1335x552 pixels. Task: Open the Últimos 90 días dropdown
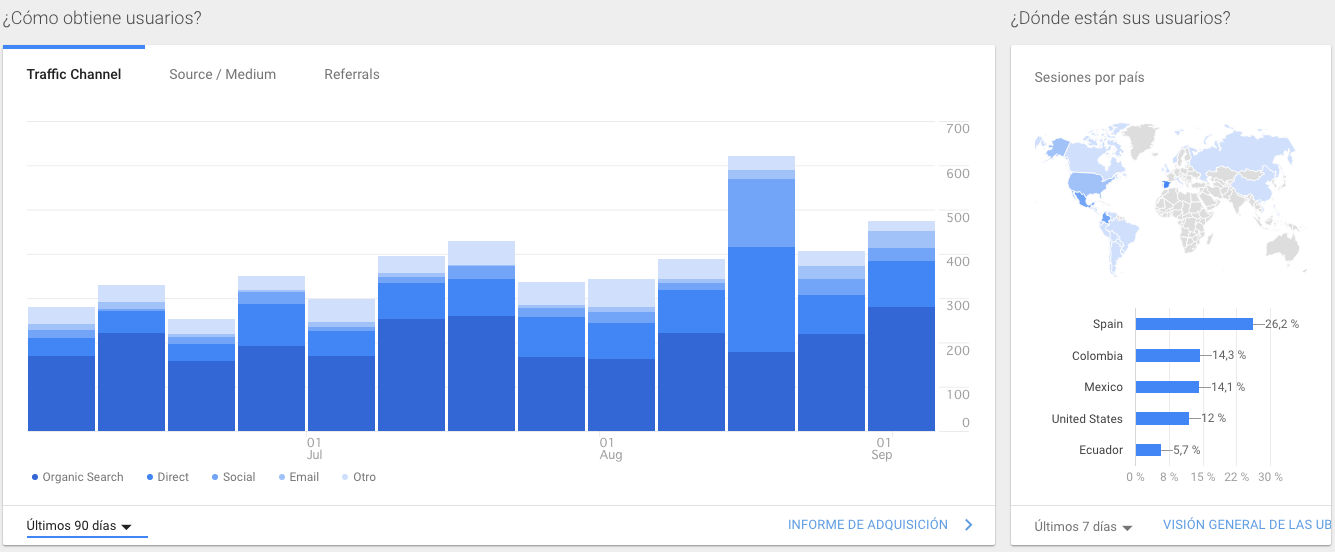80,526
